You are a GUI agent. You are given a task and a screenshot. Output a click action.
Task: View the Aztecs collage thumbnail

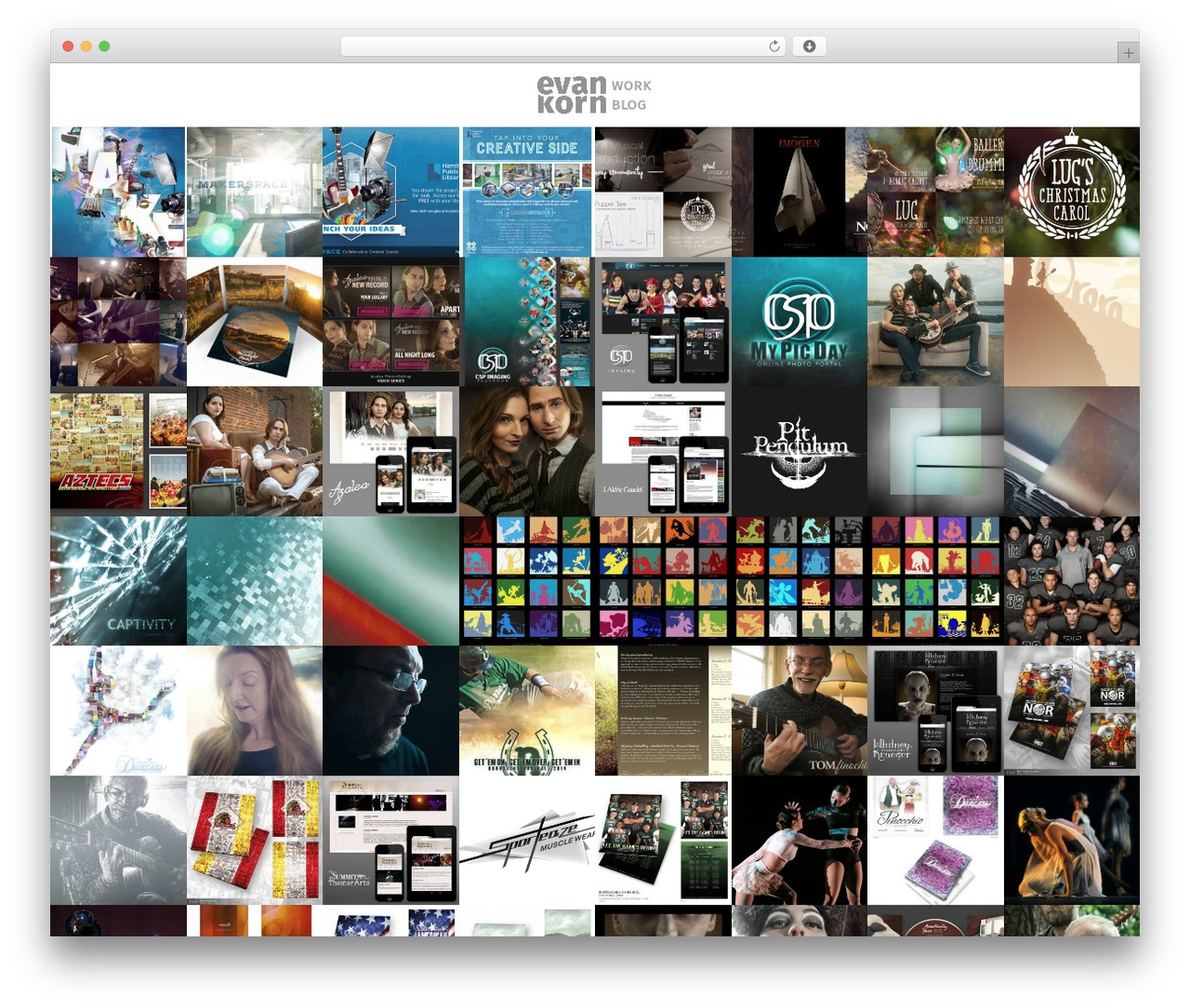click(118, 451)
